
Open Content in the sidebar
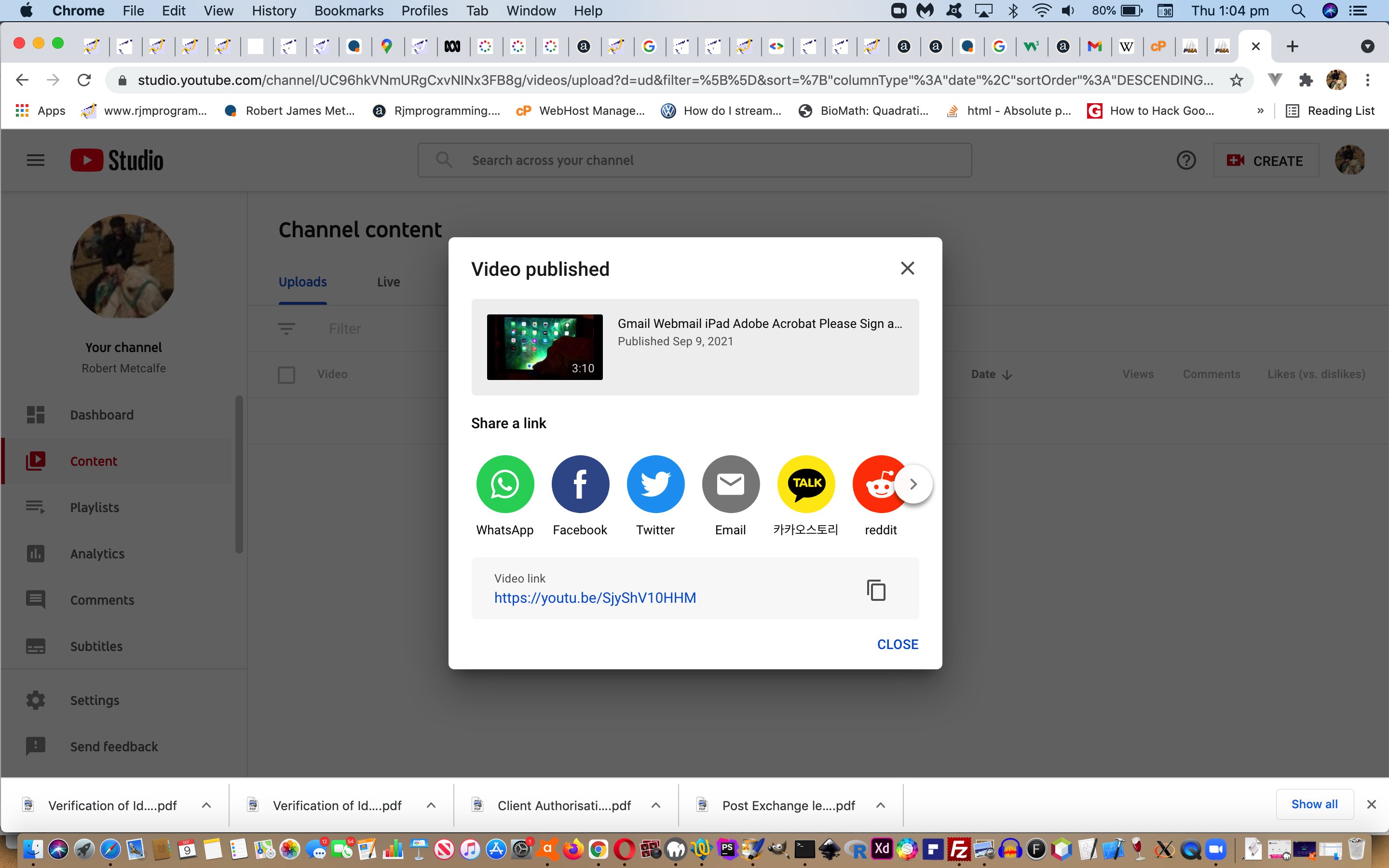(117, 461)
